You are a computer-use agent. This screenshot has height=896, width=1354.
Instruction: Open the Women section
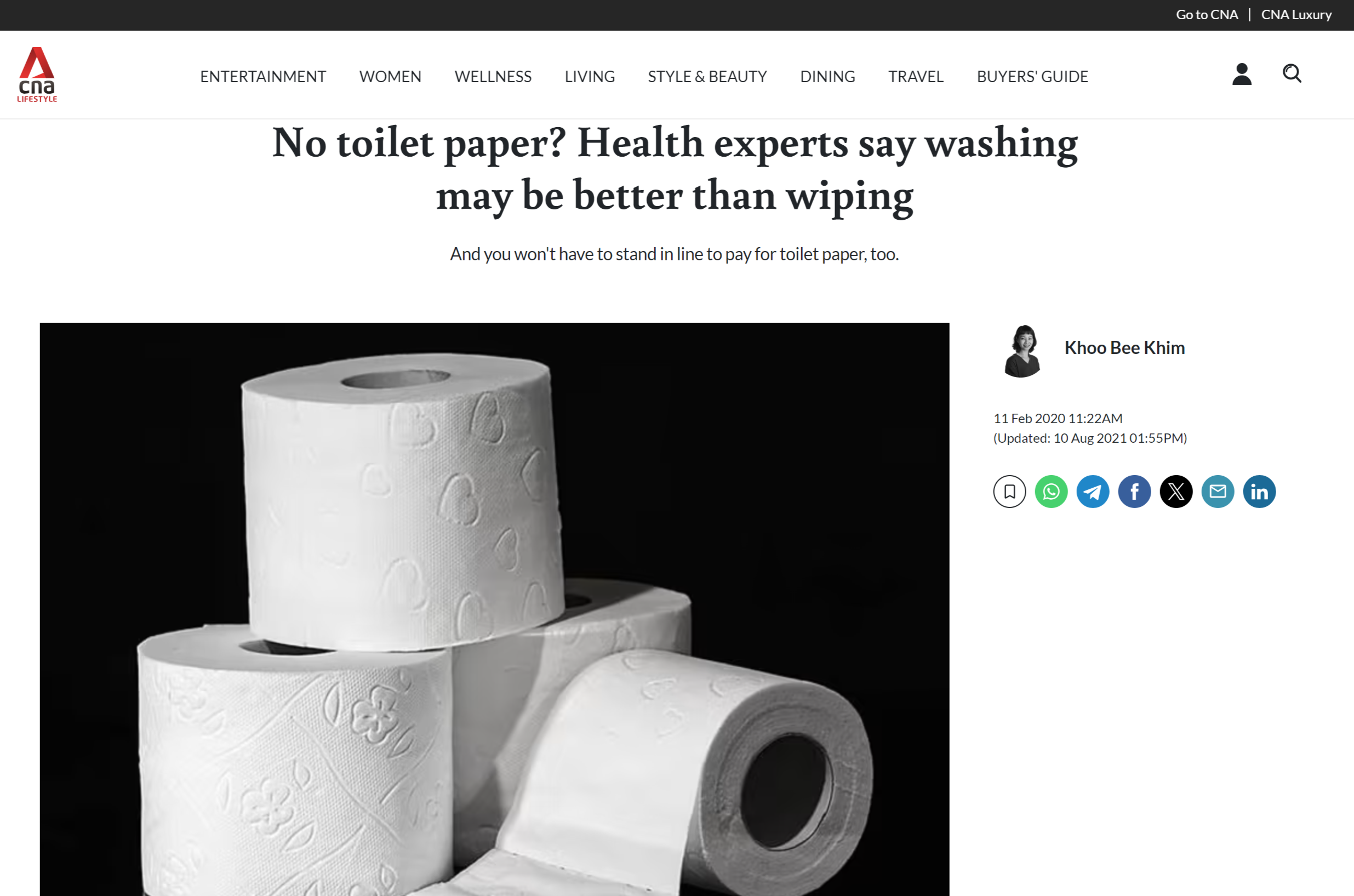[390, 77]
